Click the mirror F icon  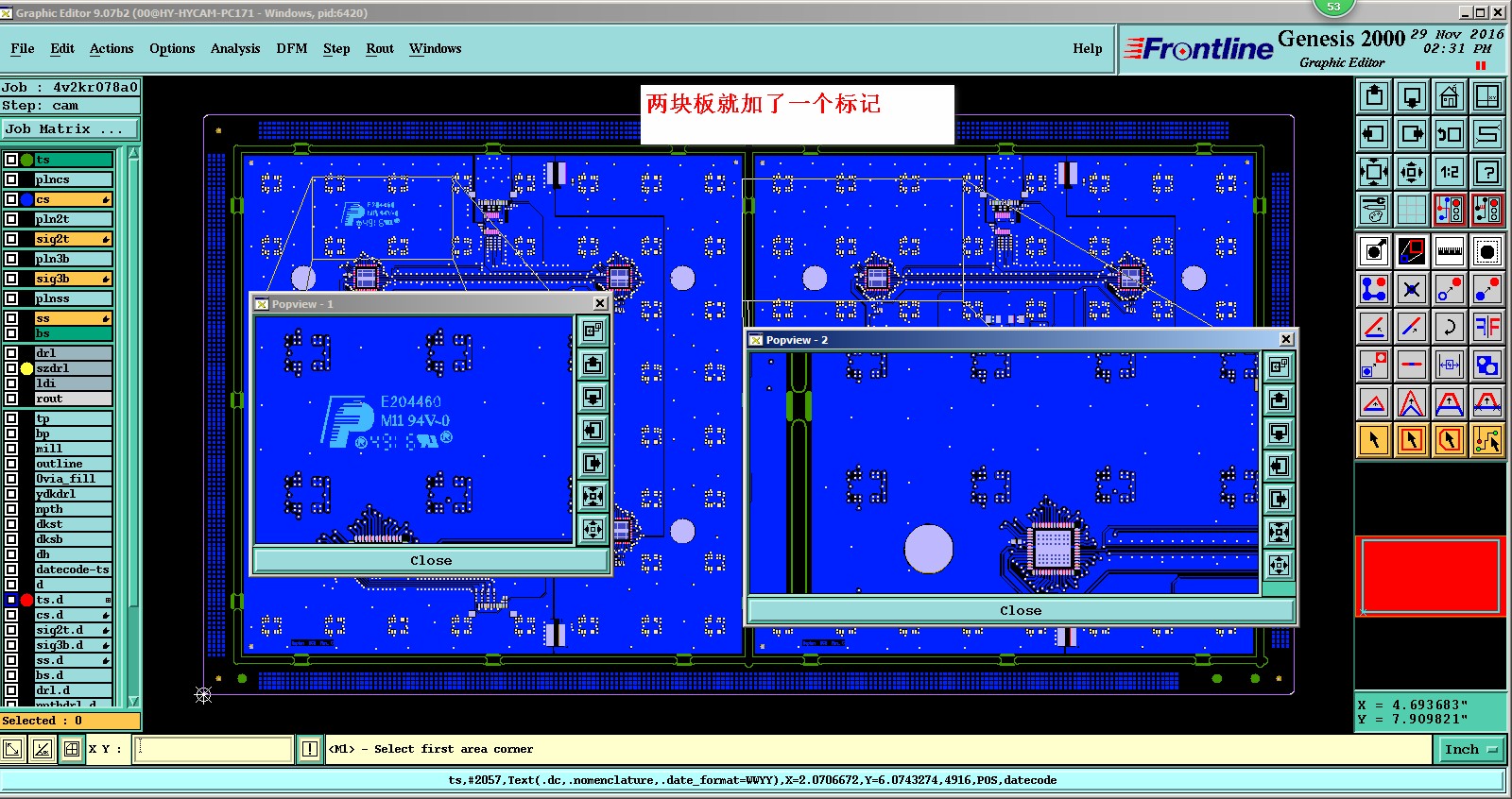click(1486, 327)
